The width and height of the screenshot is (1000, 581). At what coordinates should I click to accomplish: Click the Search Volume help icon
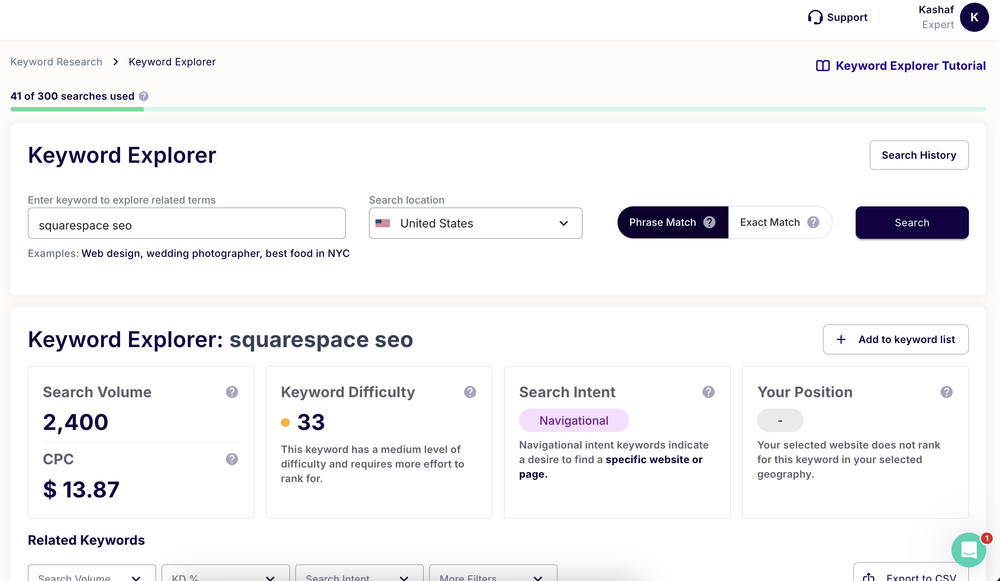point(232,392)
